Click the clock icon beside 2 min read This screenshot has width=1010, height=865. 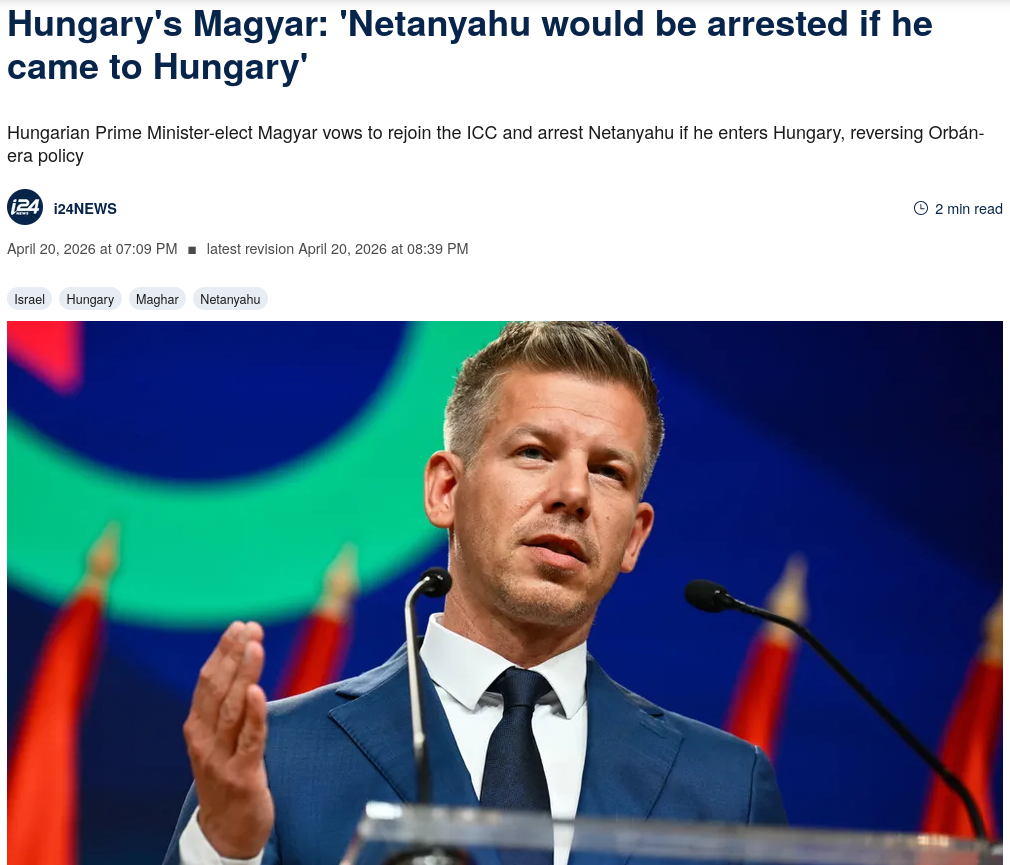click(920, 208)
